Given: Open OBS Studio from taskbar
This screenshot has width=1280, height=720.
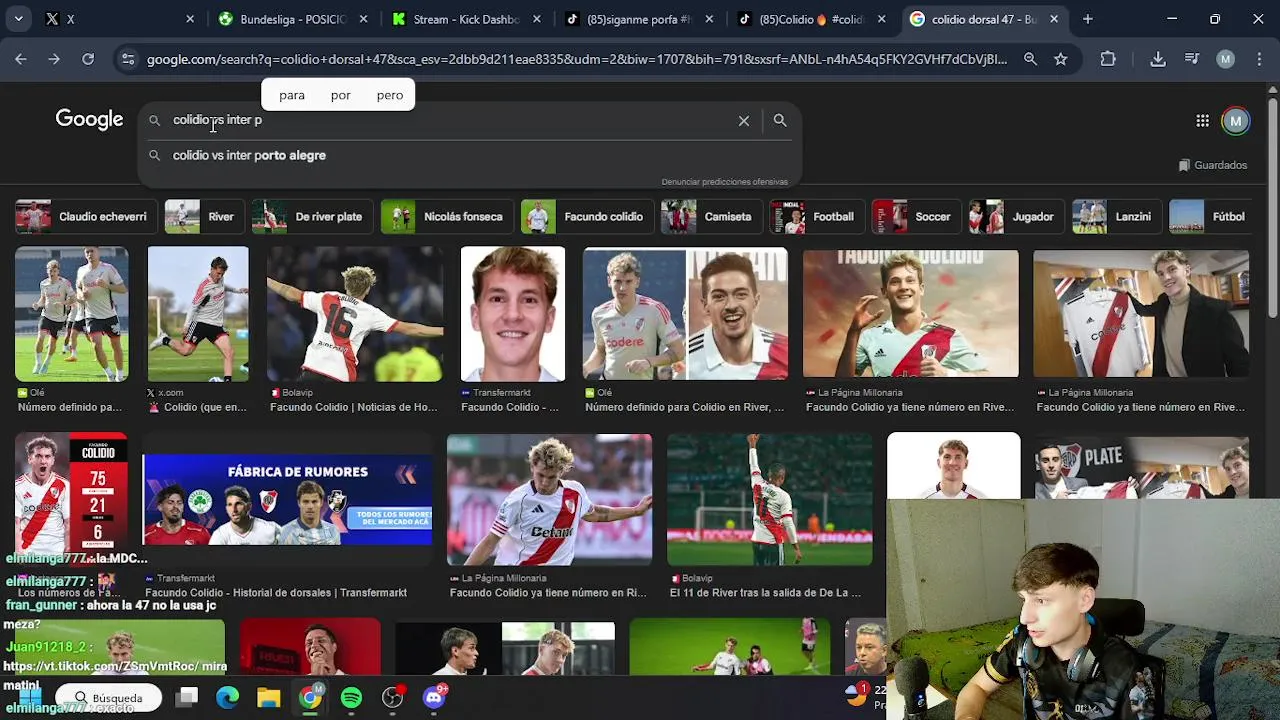Looking at the screenshot, I should click(393, 697).
